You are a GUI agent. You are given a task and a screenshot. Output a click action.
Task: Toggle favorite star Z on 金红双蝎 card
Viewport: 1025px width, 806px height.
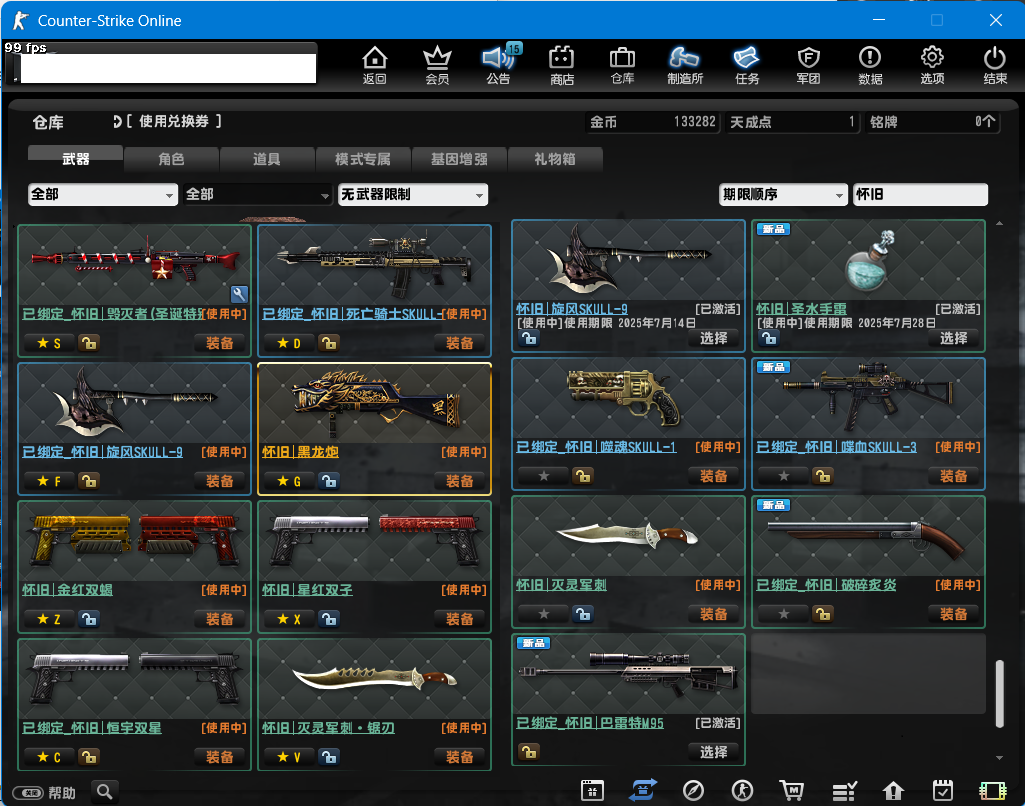[49, 619]
